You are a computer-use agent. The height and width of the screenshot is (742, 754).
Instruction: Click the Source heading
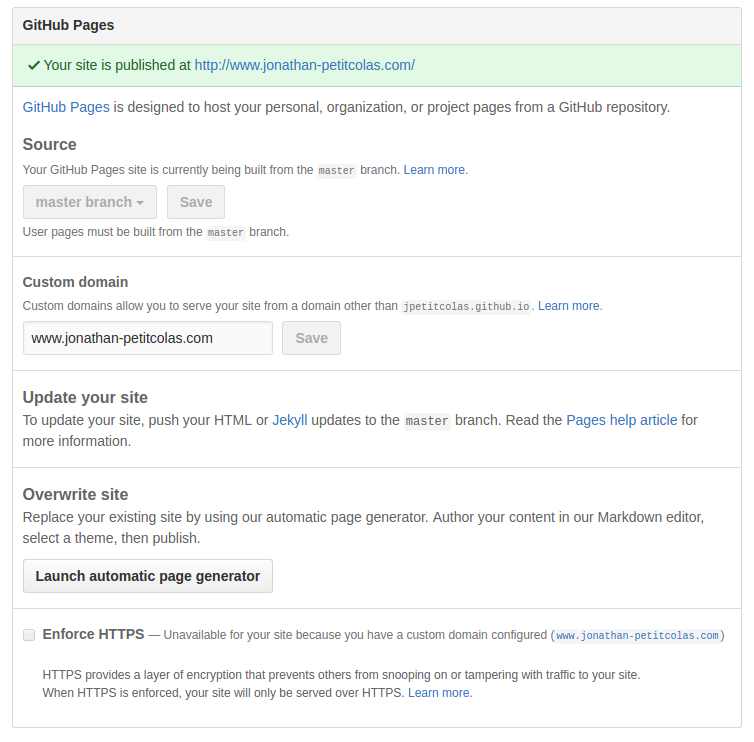click(x=50, y=144)
